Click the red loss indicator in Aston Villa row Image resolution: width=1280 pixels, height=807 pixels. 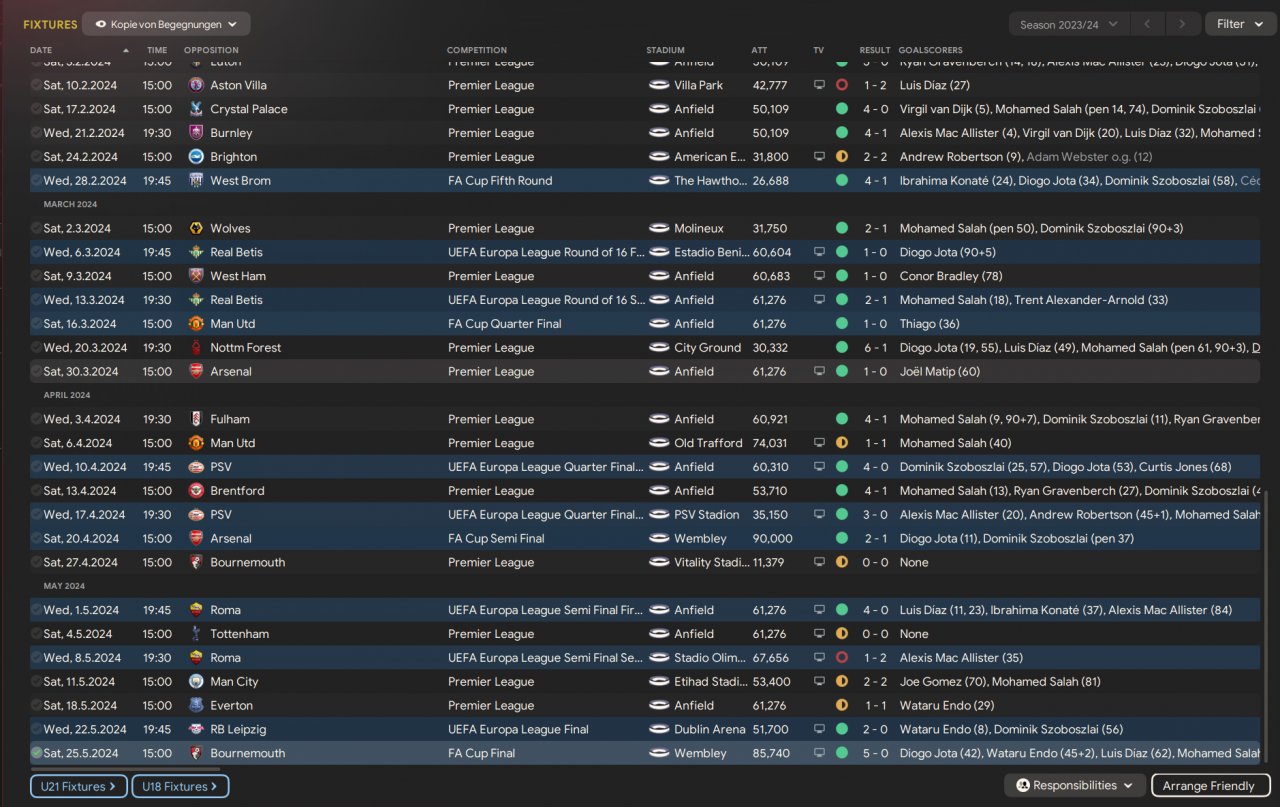[841, 85]
